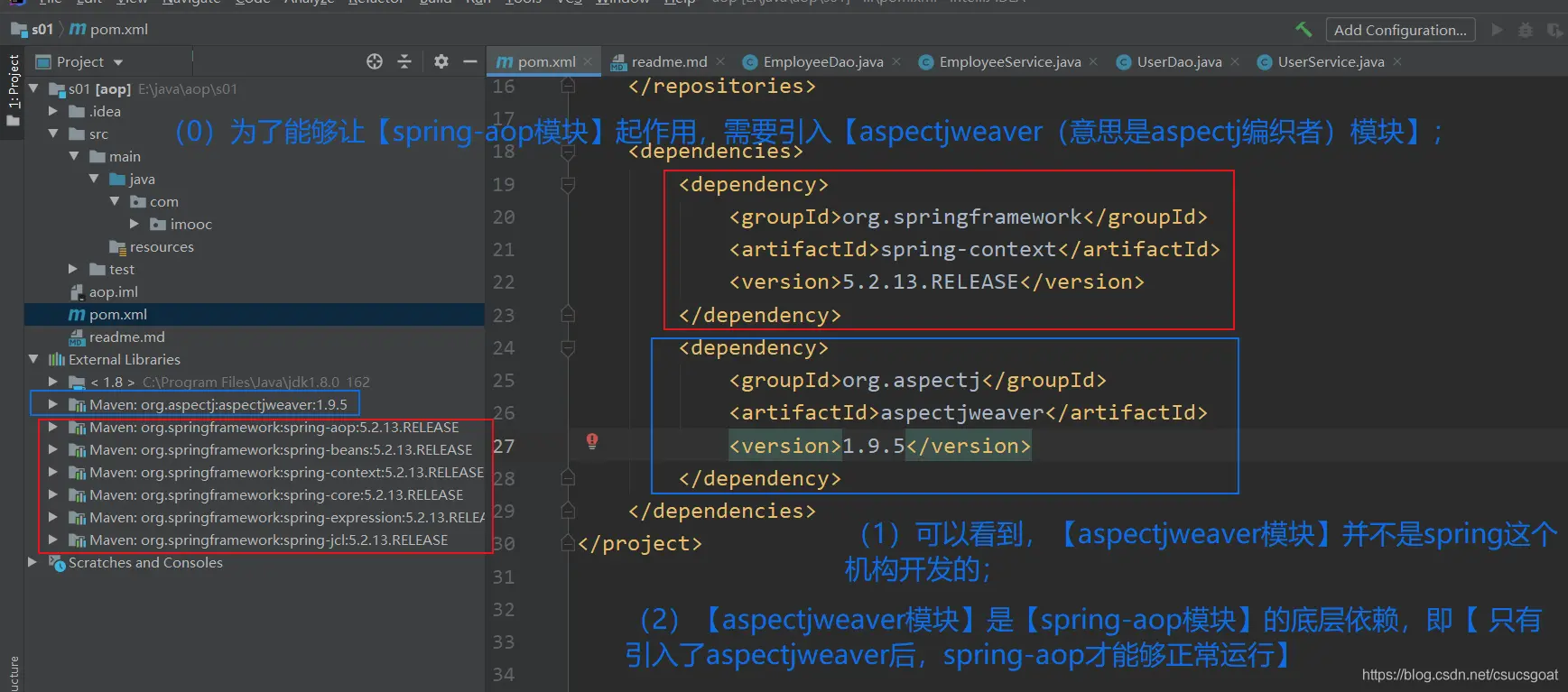The height and width of the screenshot is (692, 1568).
Task: Toggle code folding at line 19 dependency
Action: pos(568,185)
